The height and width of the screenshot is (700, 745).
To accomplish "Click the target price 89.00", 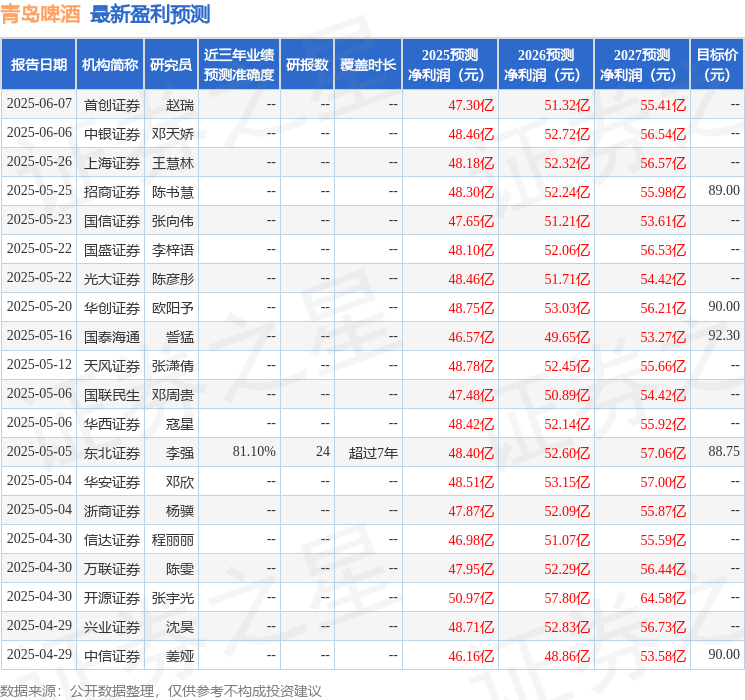I will click(724, 190).
